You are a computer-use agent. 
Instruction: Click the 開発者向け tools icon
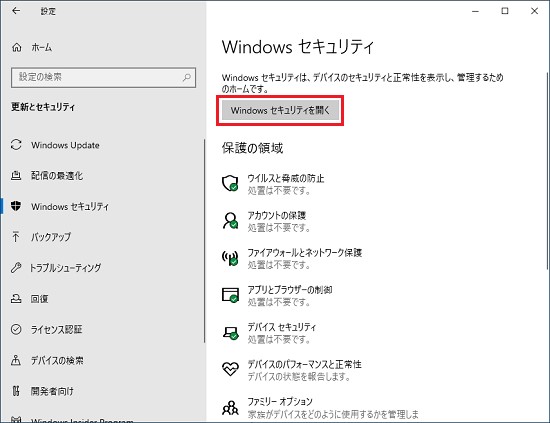click(16, 391)
